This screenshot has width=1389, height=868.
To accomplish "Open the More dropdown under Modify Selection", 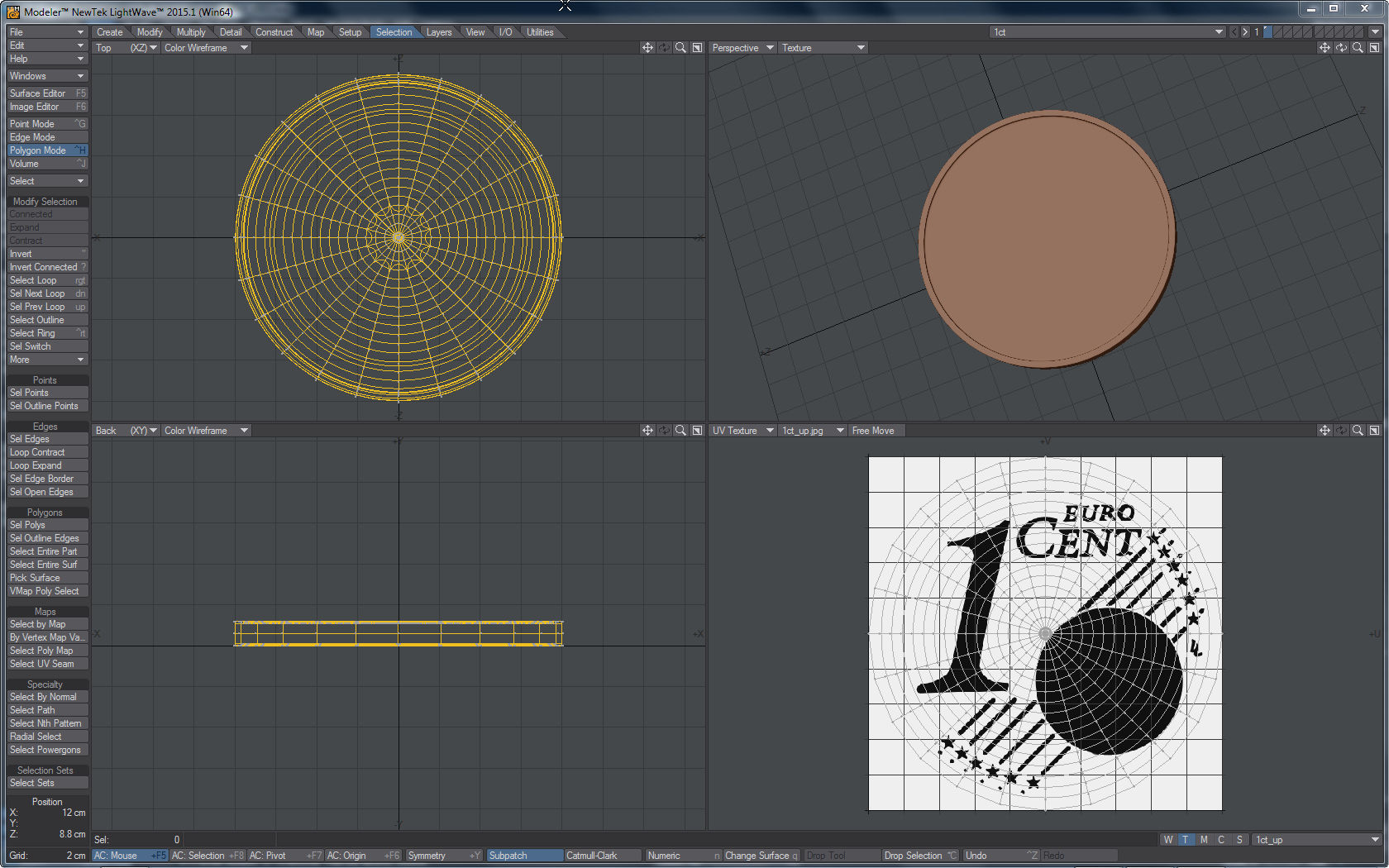I will coord(47,360).
